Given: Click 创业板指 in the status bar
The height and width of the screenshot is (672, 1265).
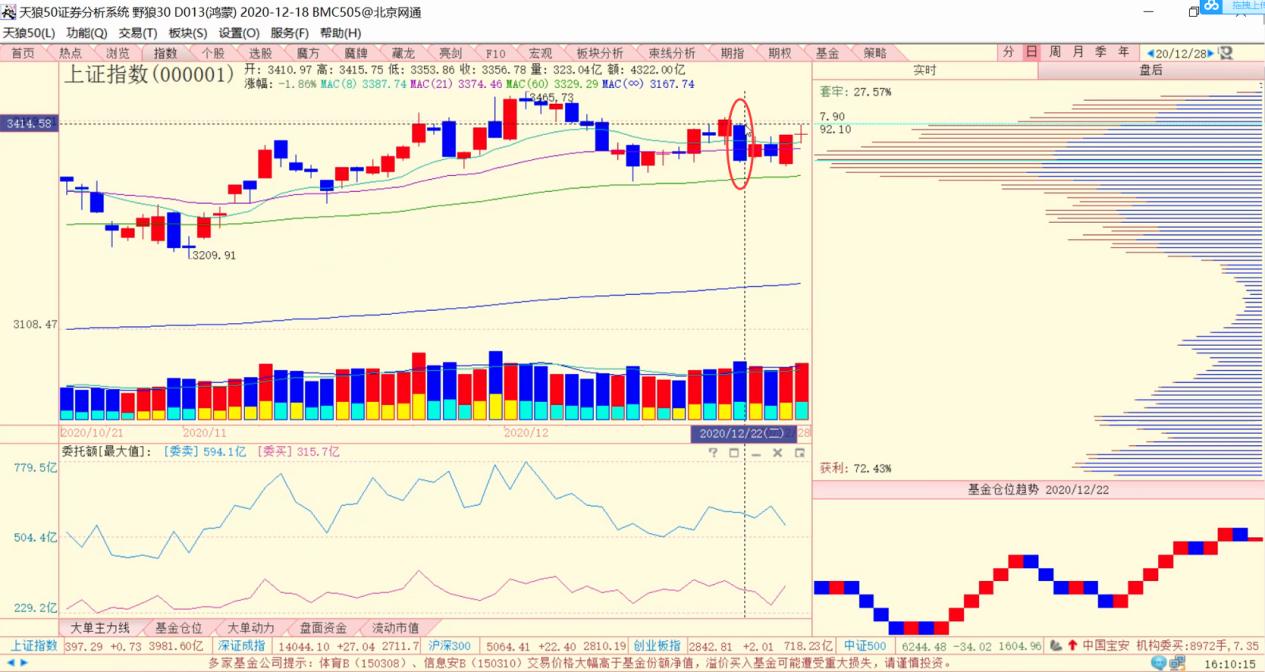Looking at the screenshot, I should pyautogui.click(x=657, y=646).
